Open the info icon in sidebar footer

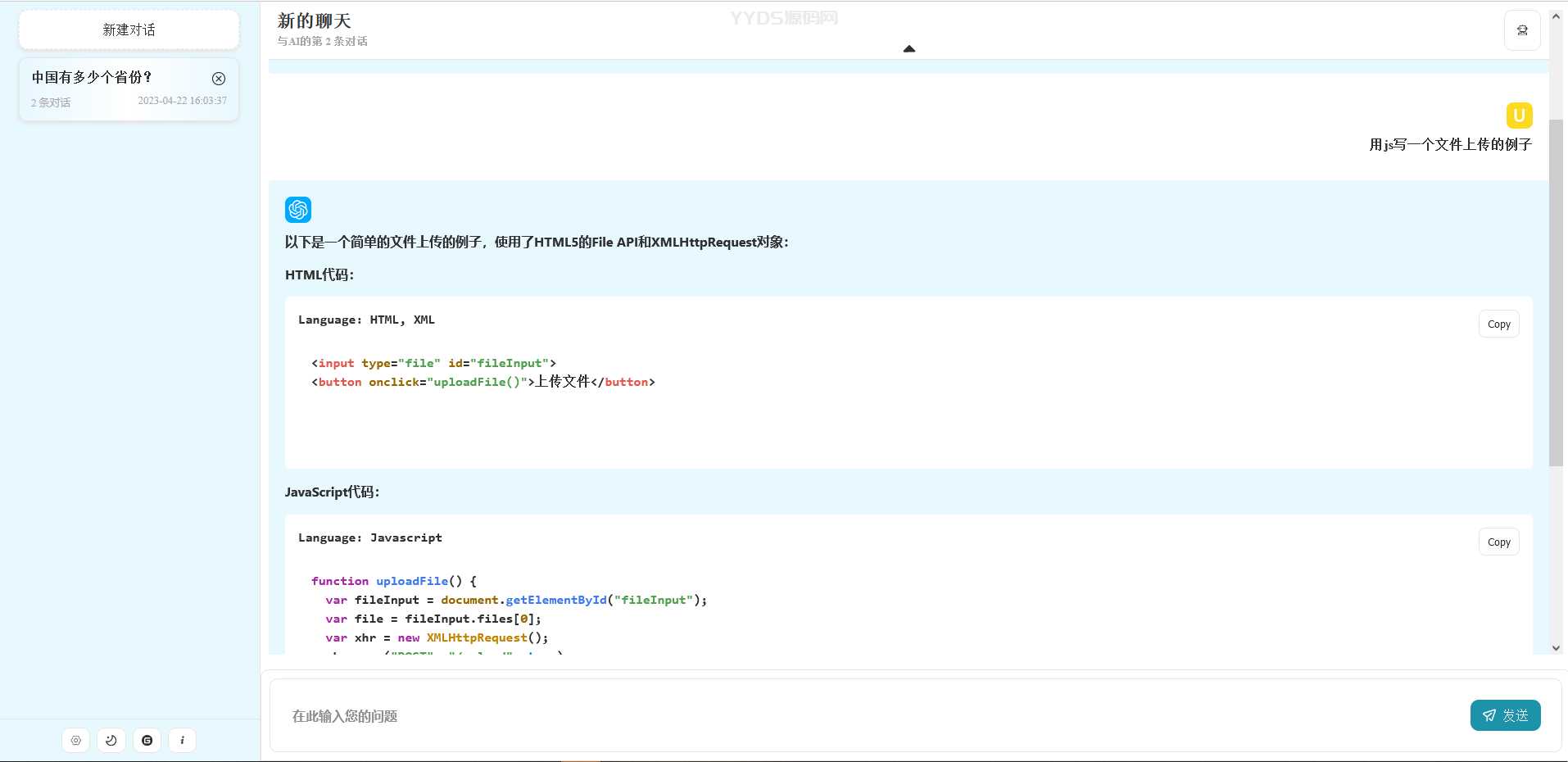tap(182, 740)
